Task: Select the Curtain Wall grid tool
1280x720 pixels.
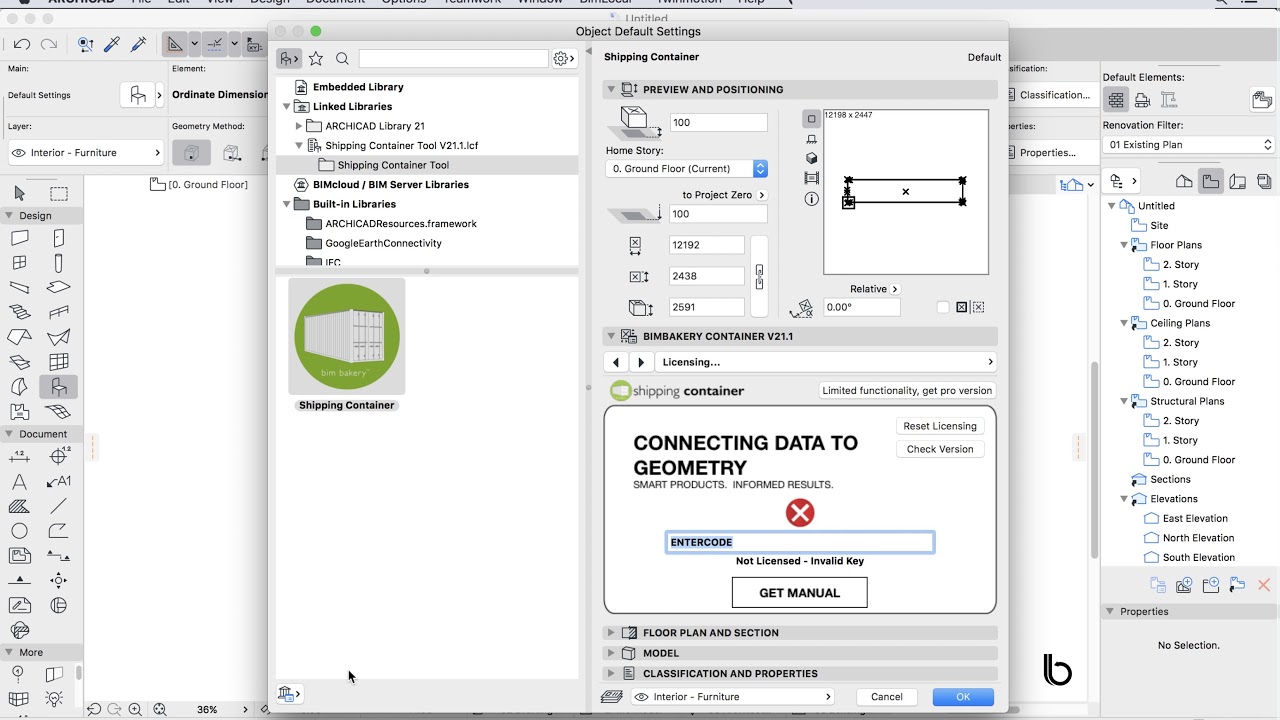Action: [x=59, y=362]
